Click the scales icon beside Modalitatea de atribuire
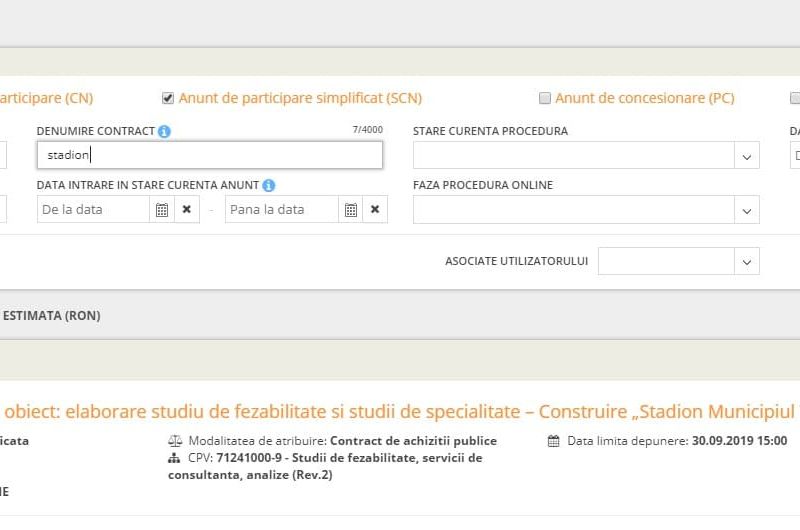The width and height of the screenshot is (800, 530). (176, 440)
